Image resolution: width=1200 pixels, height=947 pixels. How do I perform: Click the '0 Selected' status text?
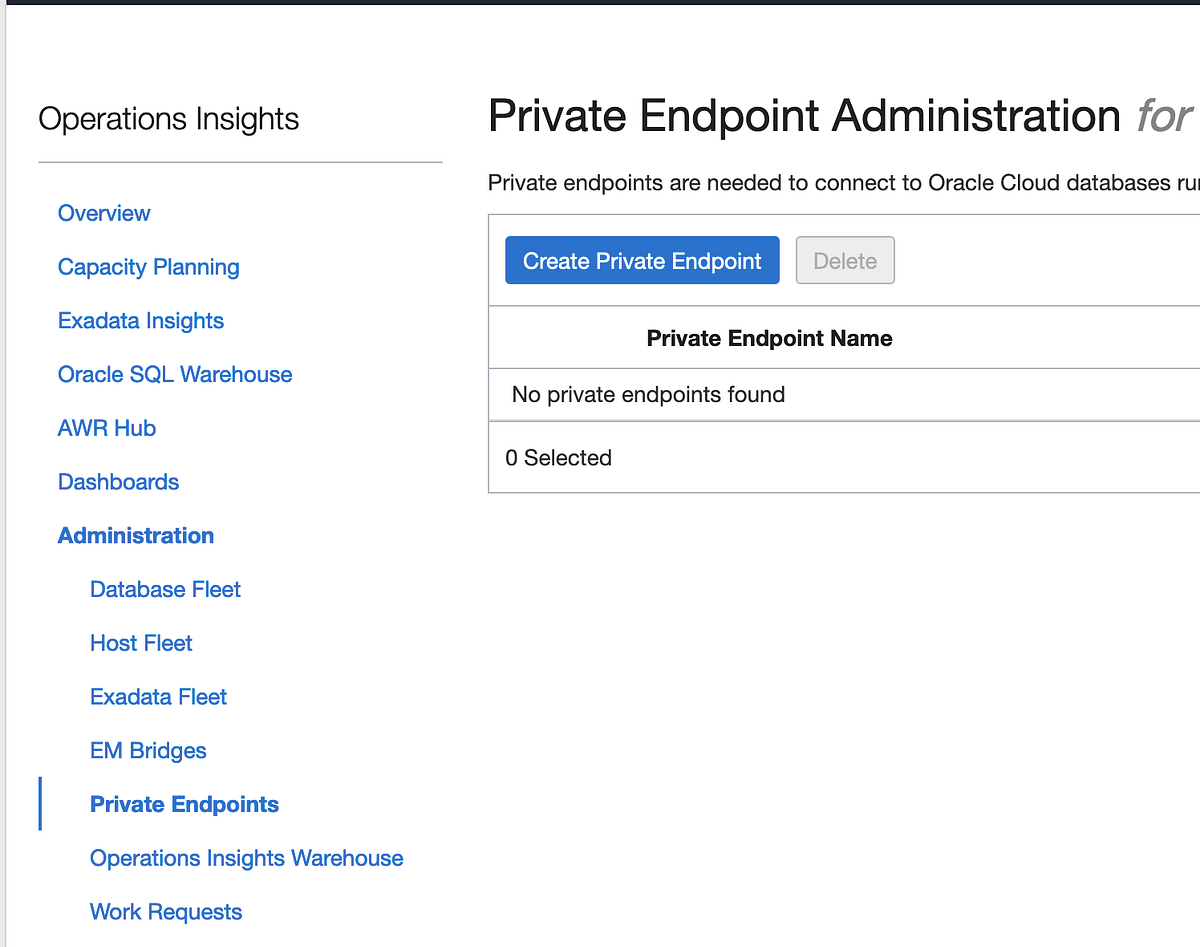point(559,457)
